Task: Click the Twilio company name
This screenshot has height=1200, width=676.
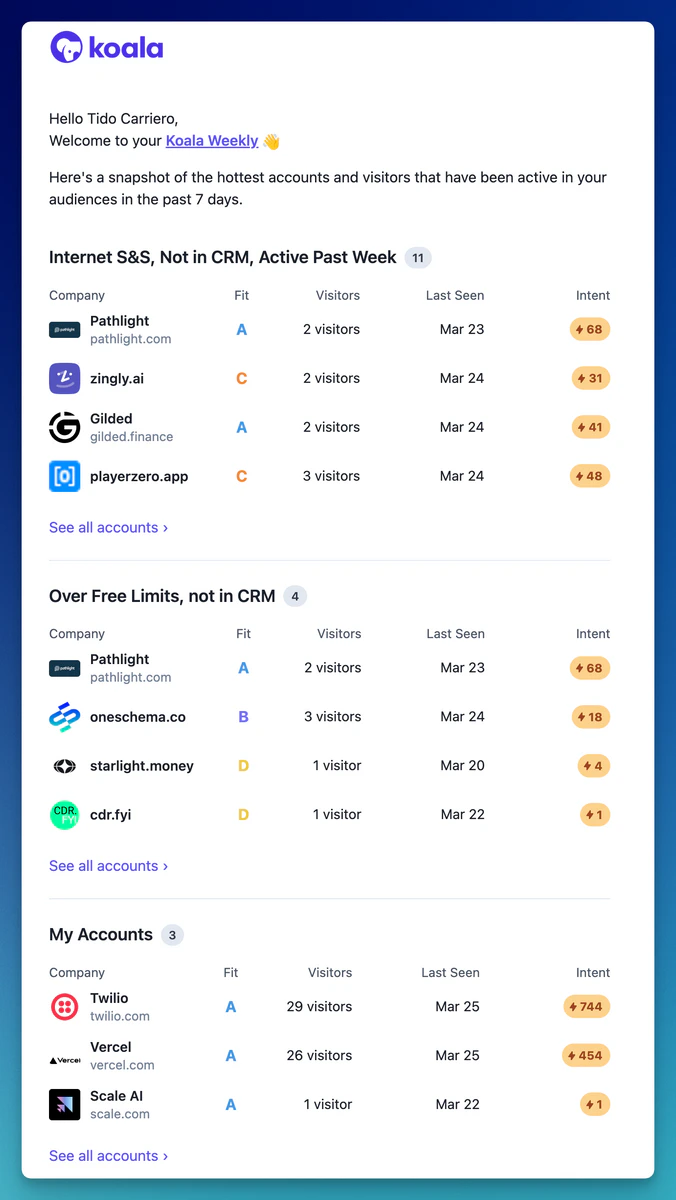Action: click(109, 998)
